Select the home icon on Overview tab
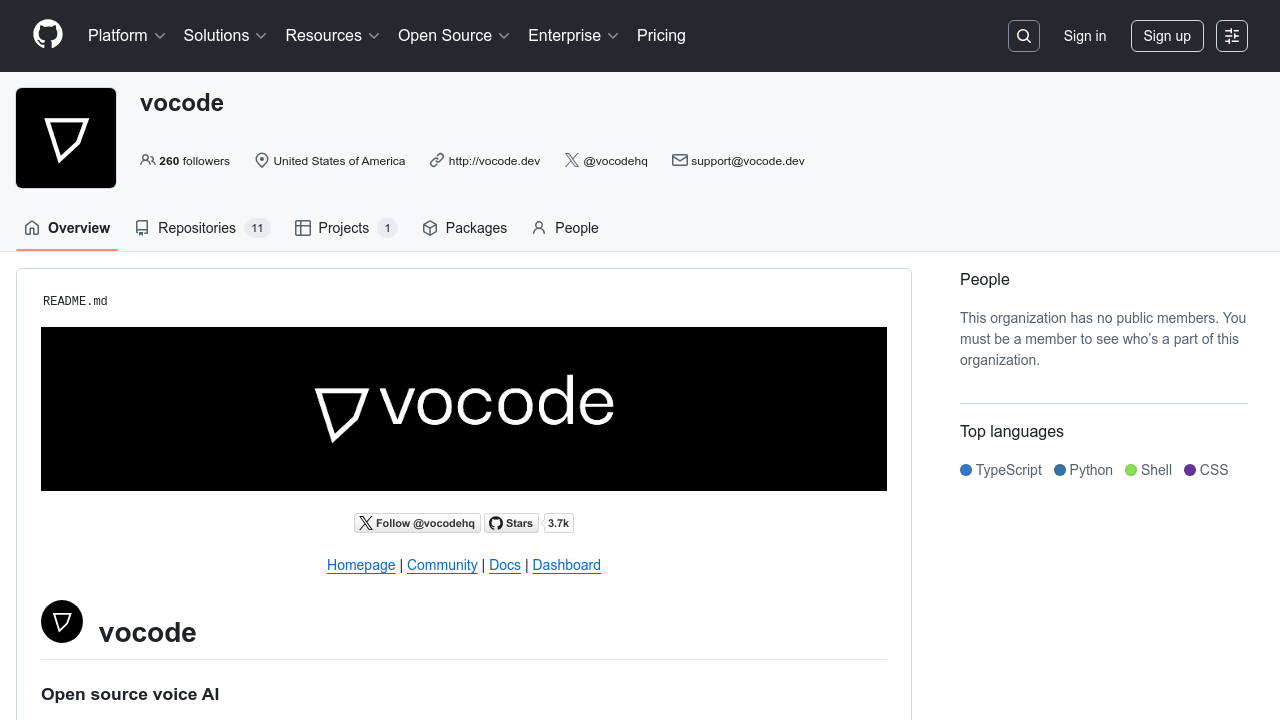Image resolution: width=1280 pixels, height=720 pixels. click(31, 228)
